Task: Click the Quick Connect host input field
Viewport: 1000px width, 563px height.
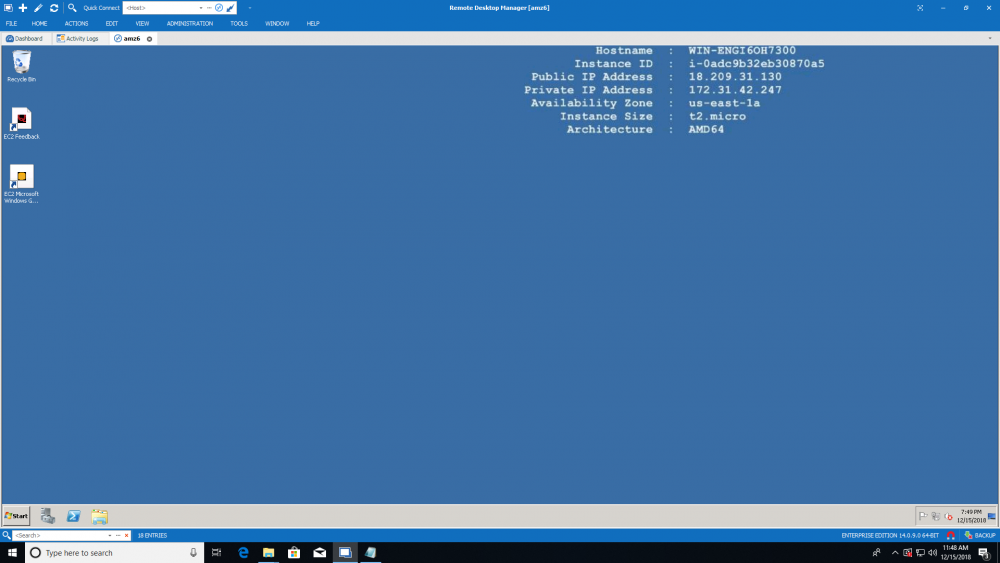Action: pos(160,8)
